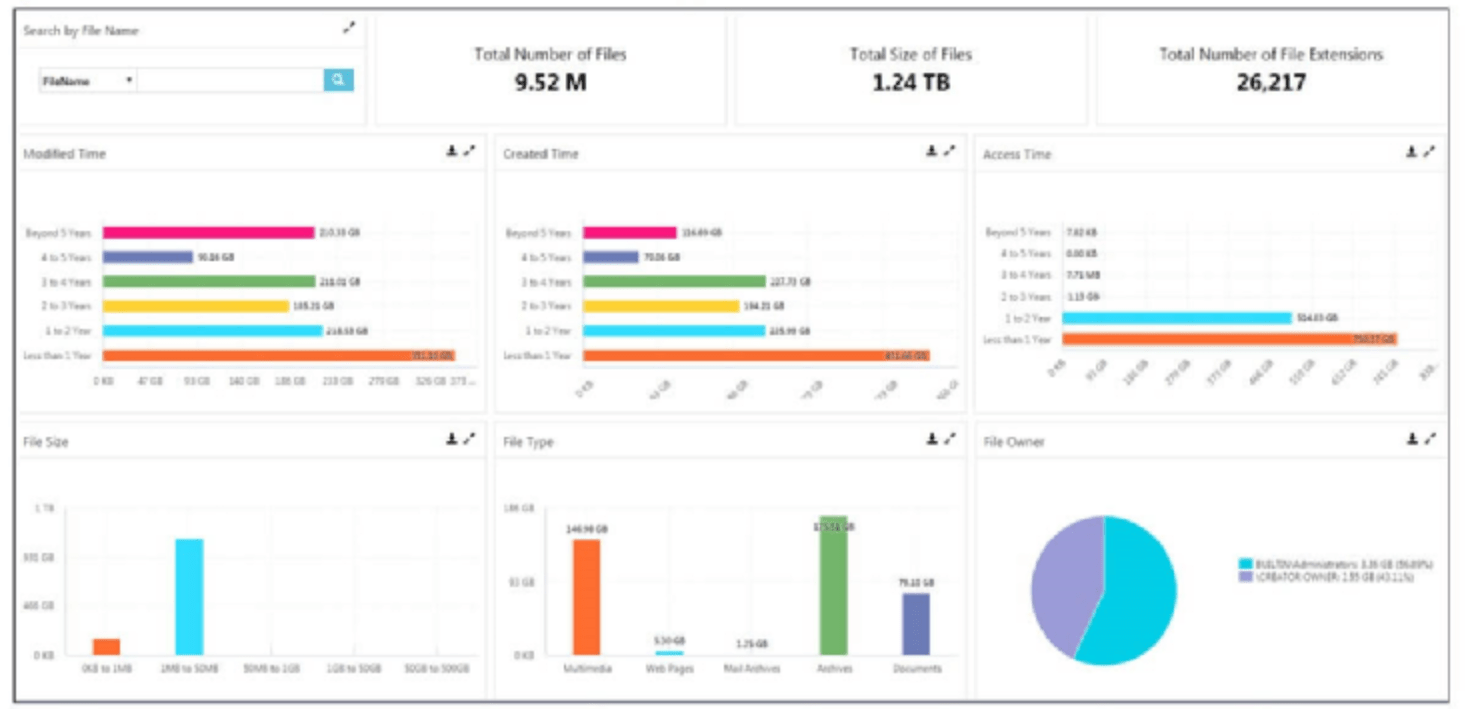Click the File Type panel title
Image resolution: width=1465 pixels, height=709 pixels.
click(528, 442)
